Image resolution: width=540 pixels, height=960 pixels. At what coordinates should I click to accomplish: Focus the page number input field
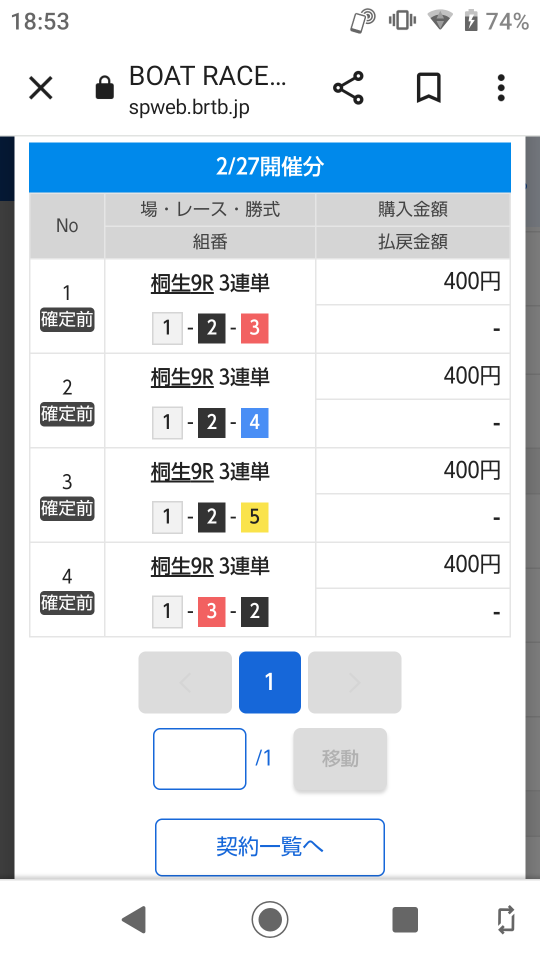point(200,759)
